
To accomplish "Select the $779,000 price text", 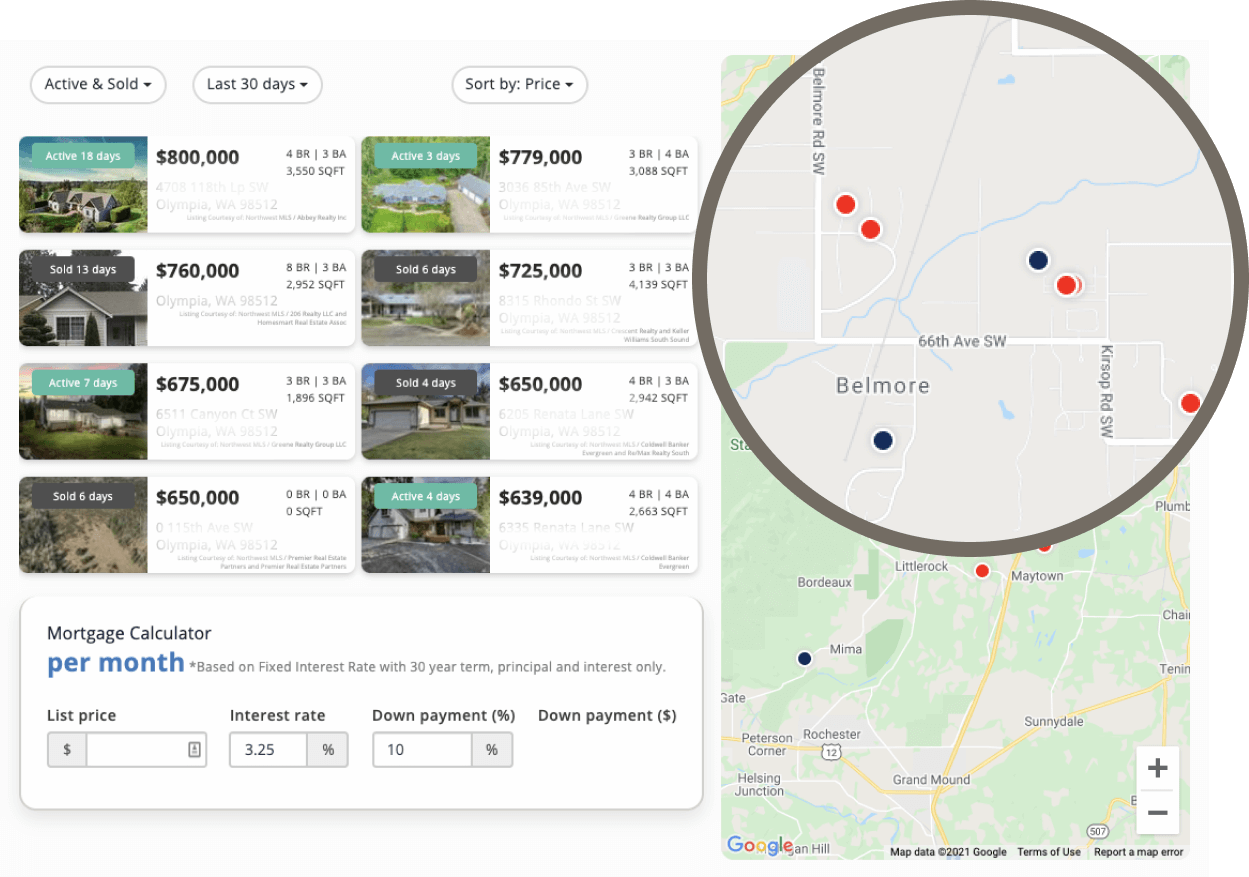I will pyautogui.click(x=540, y=157).
